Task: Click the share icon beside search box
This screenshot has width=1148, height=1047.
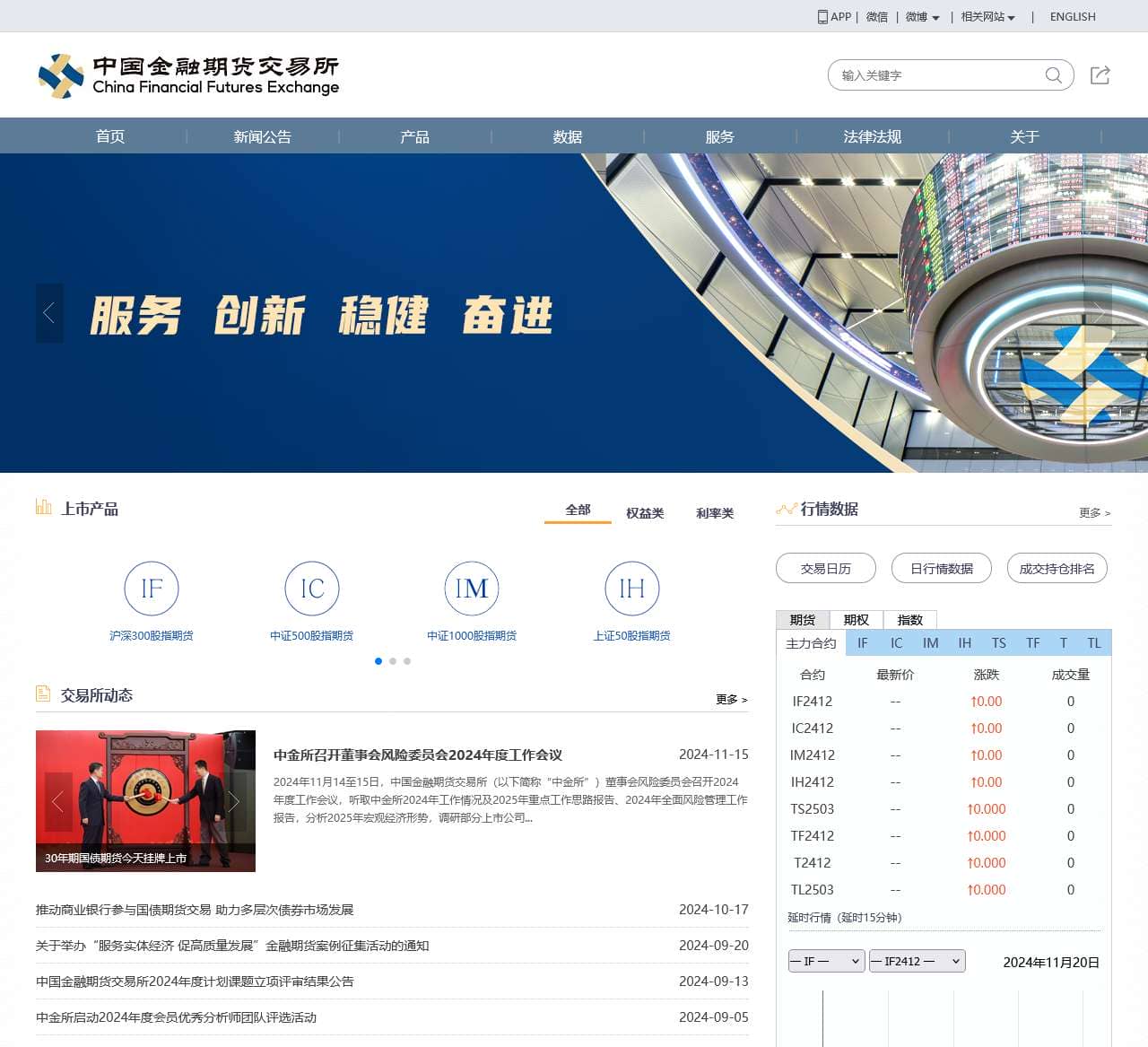Action: 1100,75
